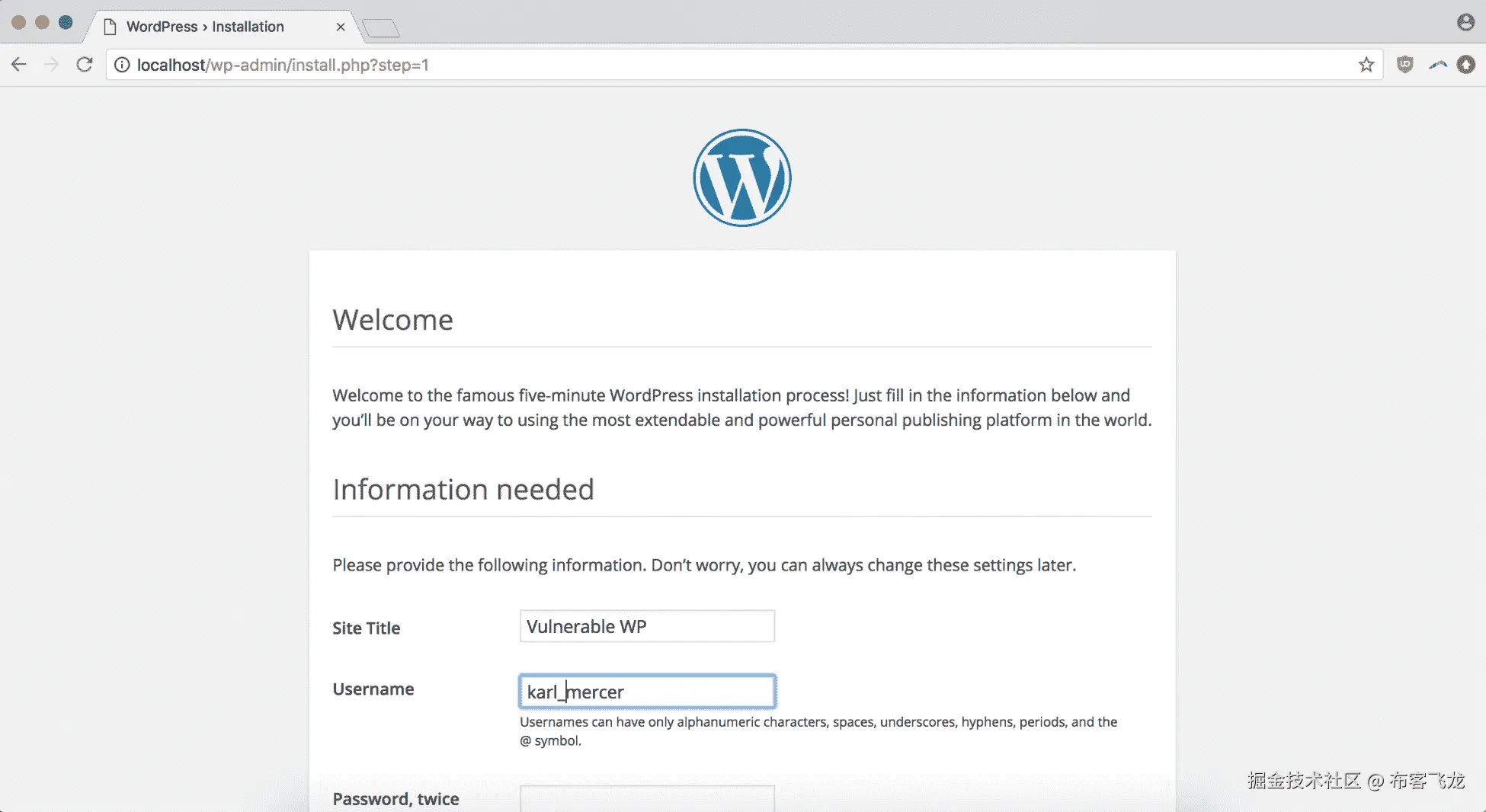Click the Password input field

point(647,798)
